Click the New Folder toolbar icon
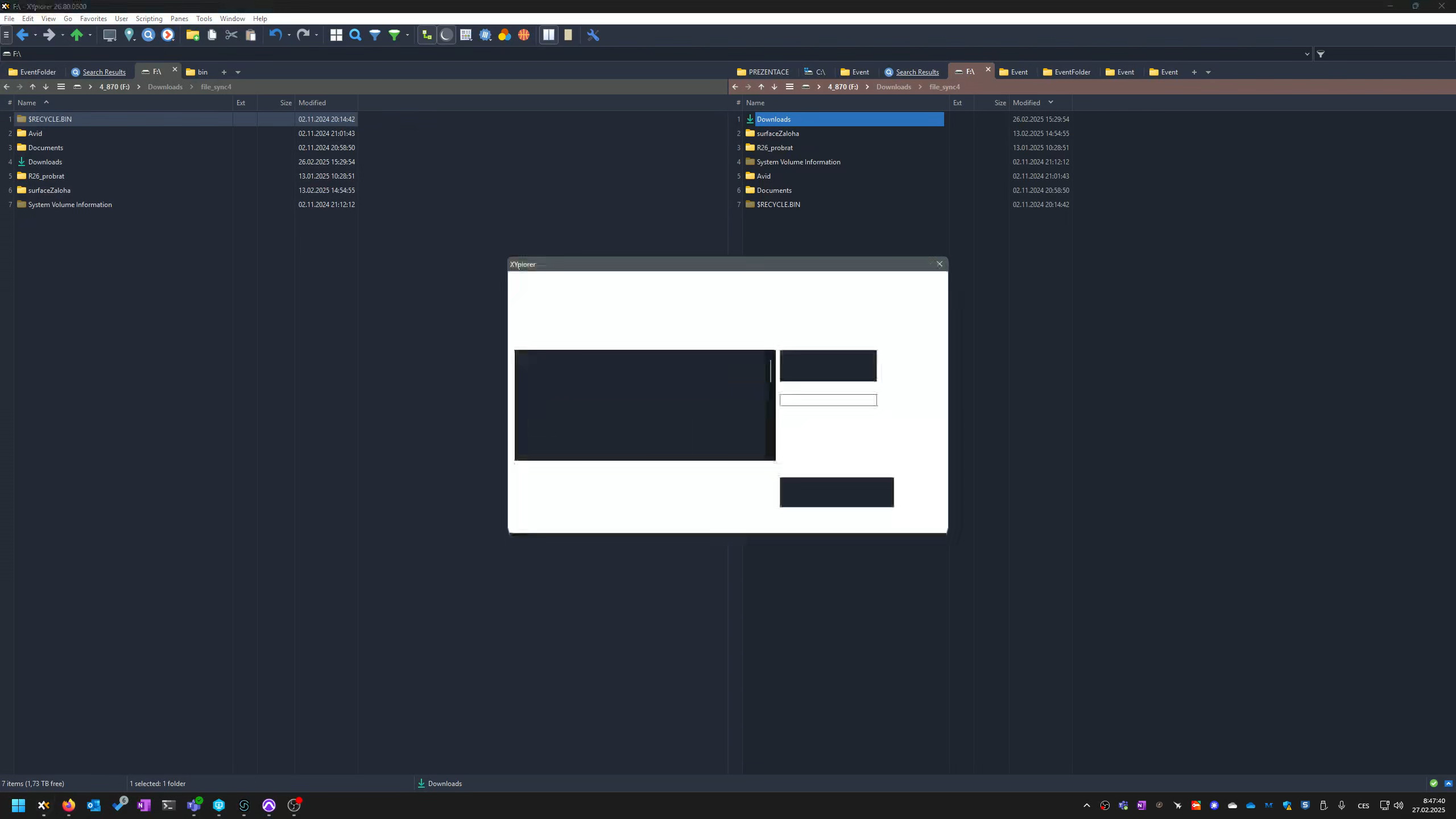The width and height of the screenshot is (1456, 819). pyautogui.click(x=192, y=35)
